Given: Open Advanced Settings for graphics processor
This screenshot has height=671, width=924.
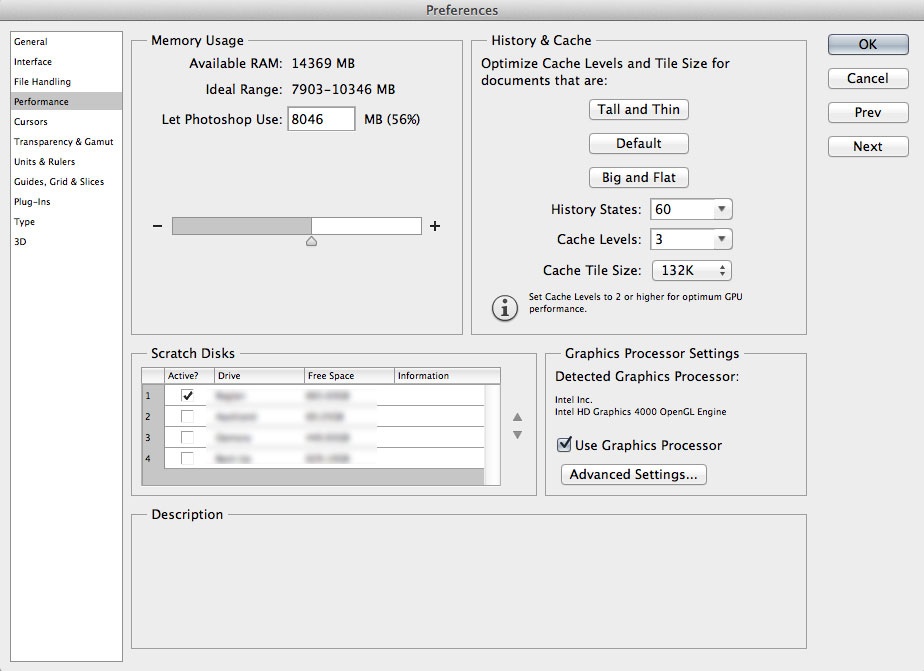Looking at the screenshot, I should pos(633,475).
